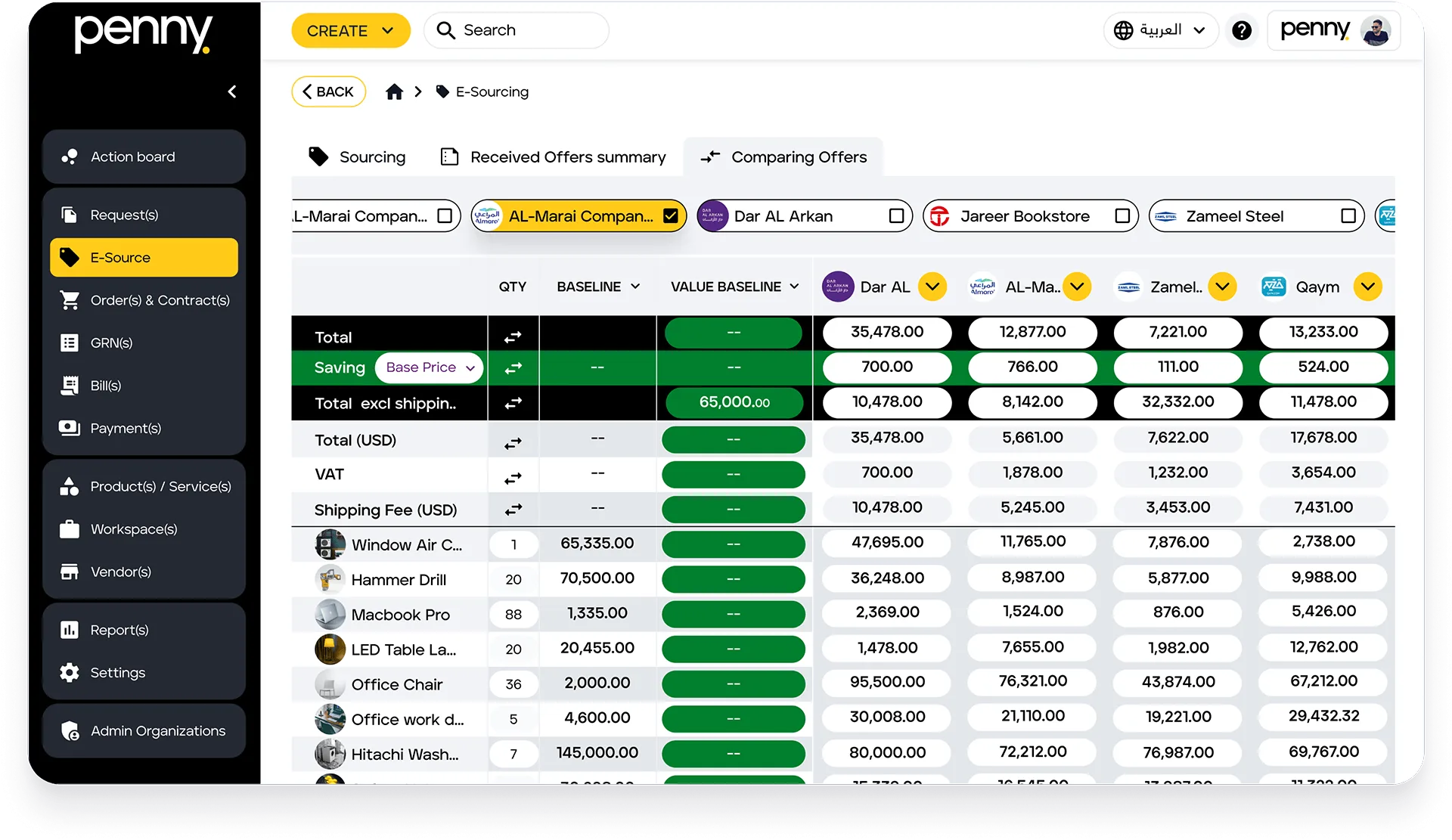
Task: Click the user profile avatar
Action: [1375, 31]
